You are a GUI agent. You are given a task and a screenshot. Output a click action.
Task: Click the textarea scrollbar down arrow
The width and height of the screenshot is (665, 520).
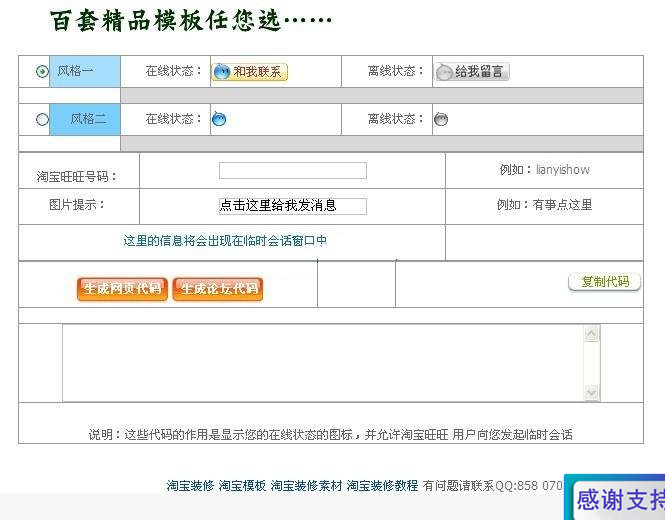tap(591, 392)
